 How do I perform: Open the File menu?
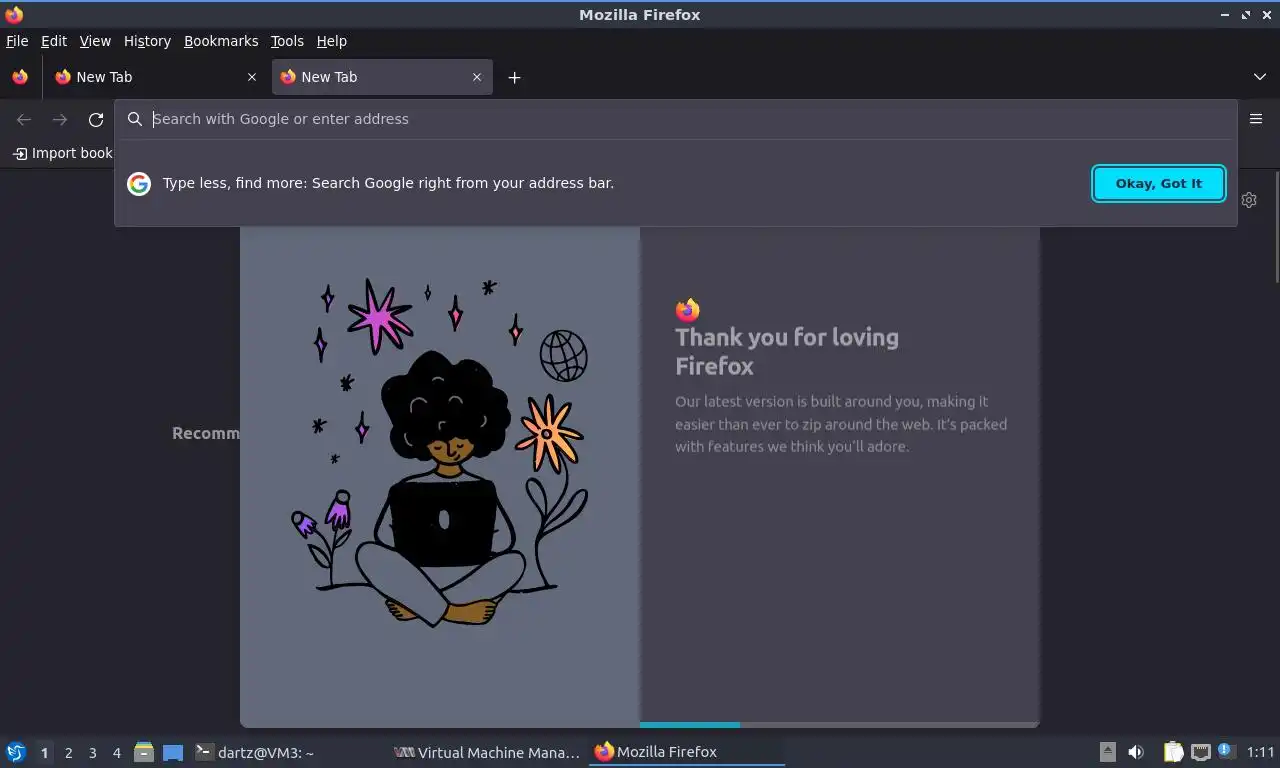17,41
